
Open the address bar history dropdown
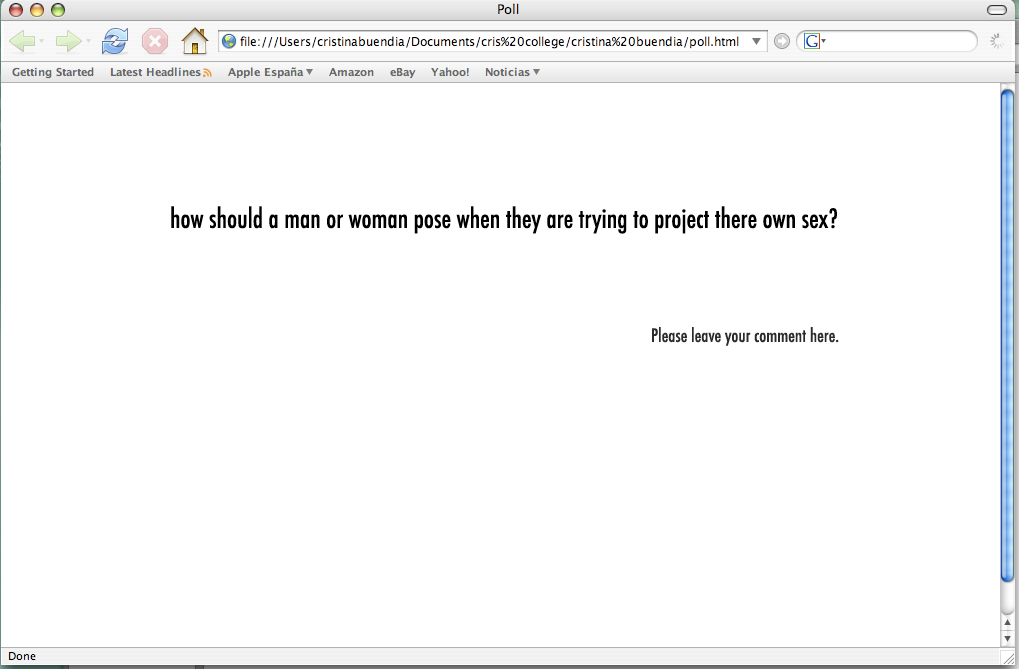(757, 42)
